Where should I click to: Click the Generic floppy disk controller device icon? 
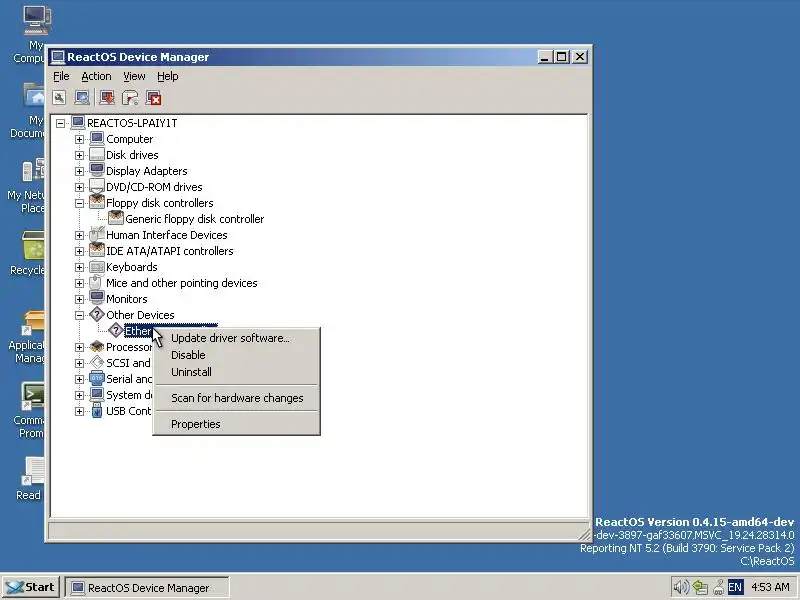[116, 218]
